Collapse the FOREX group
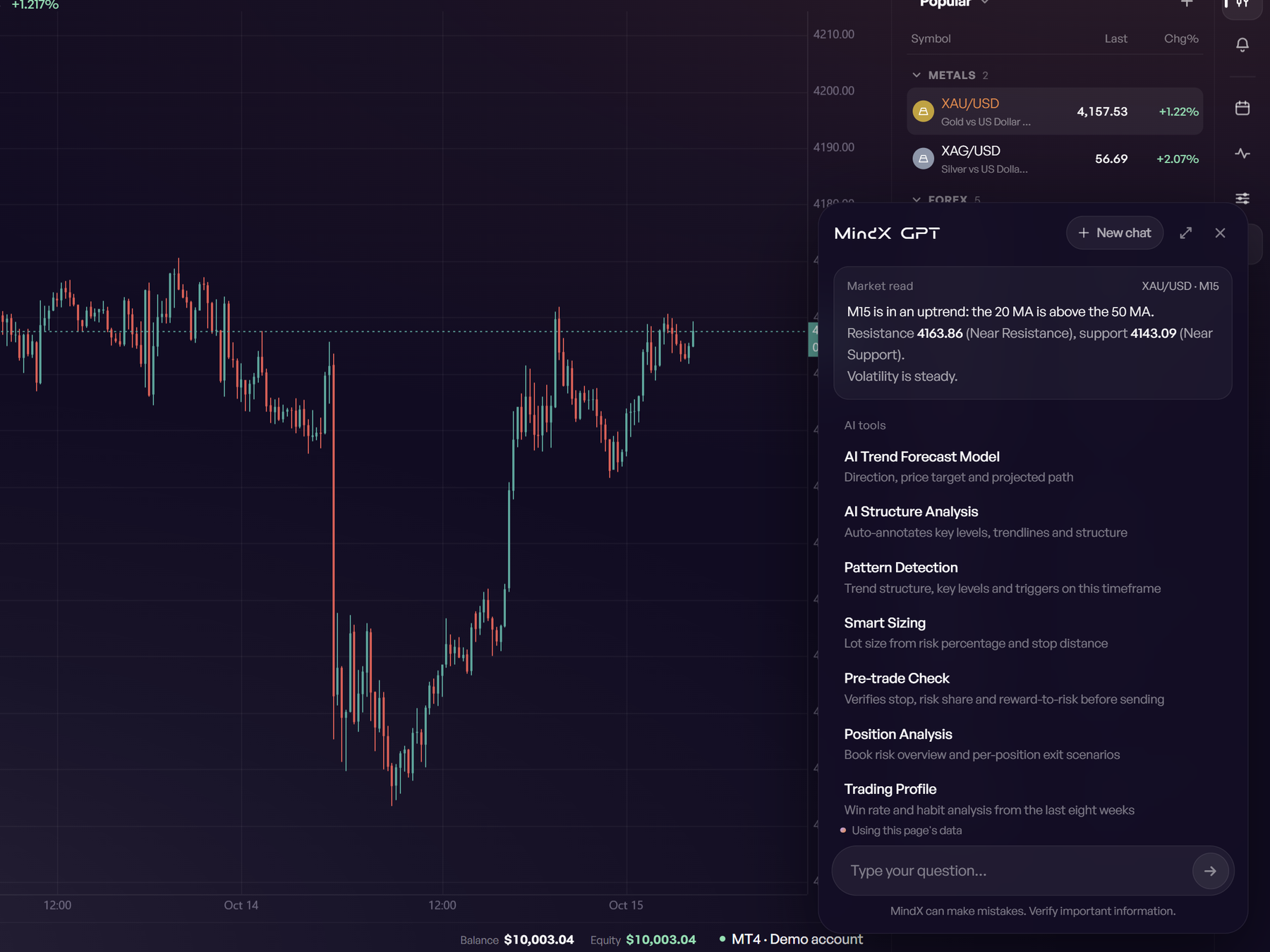Screen dimensions: 1270x952 click(917, 200)
